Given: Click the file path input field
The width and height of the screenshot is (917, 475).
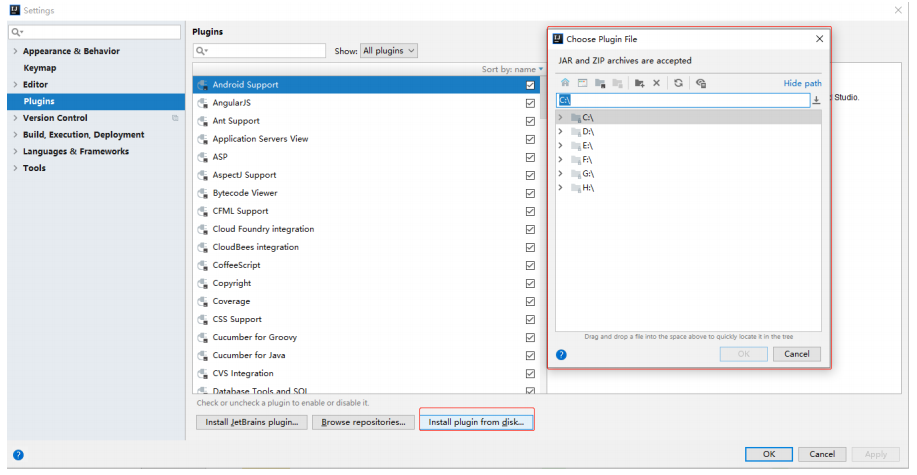Looking at the screenshot, I should [x=682, y=100].
